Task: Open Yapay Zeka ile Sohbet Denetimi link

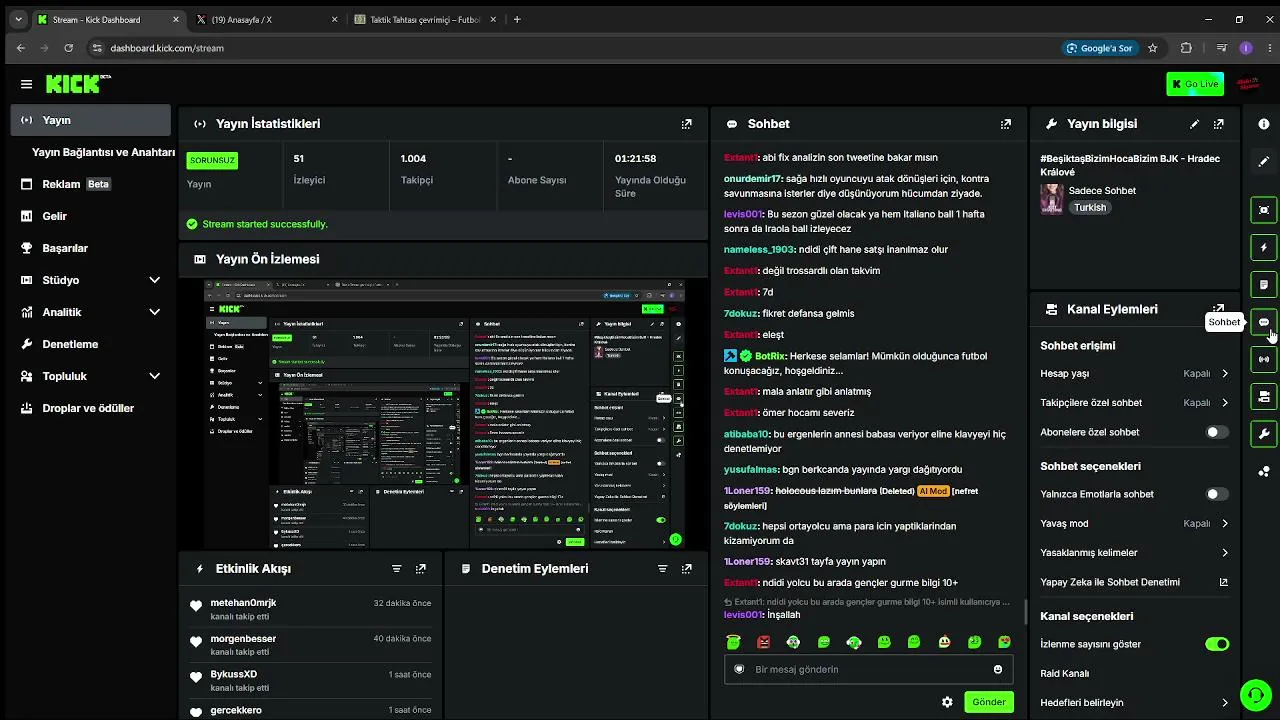Action: point(1134,582)
